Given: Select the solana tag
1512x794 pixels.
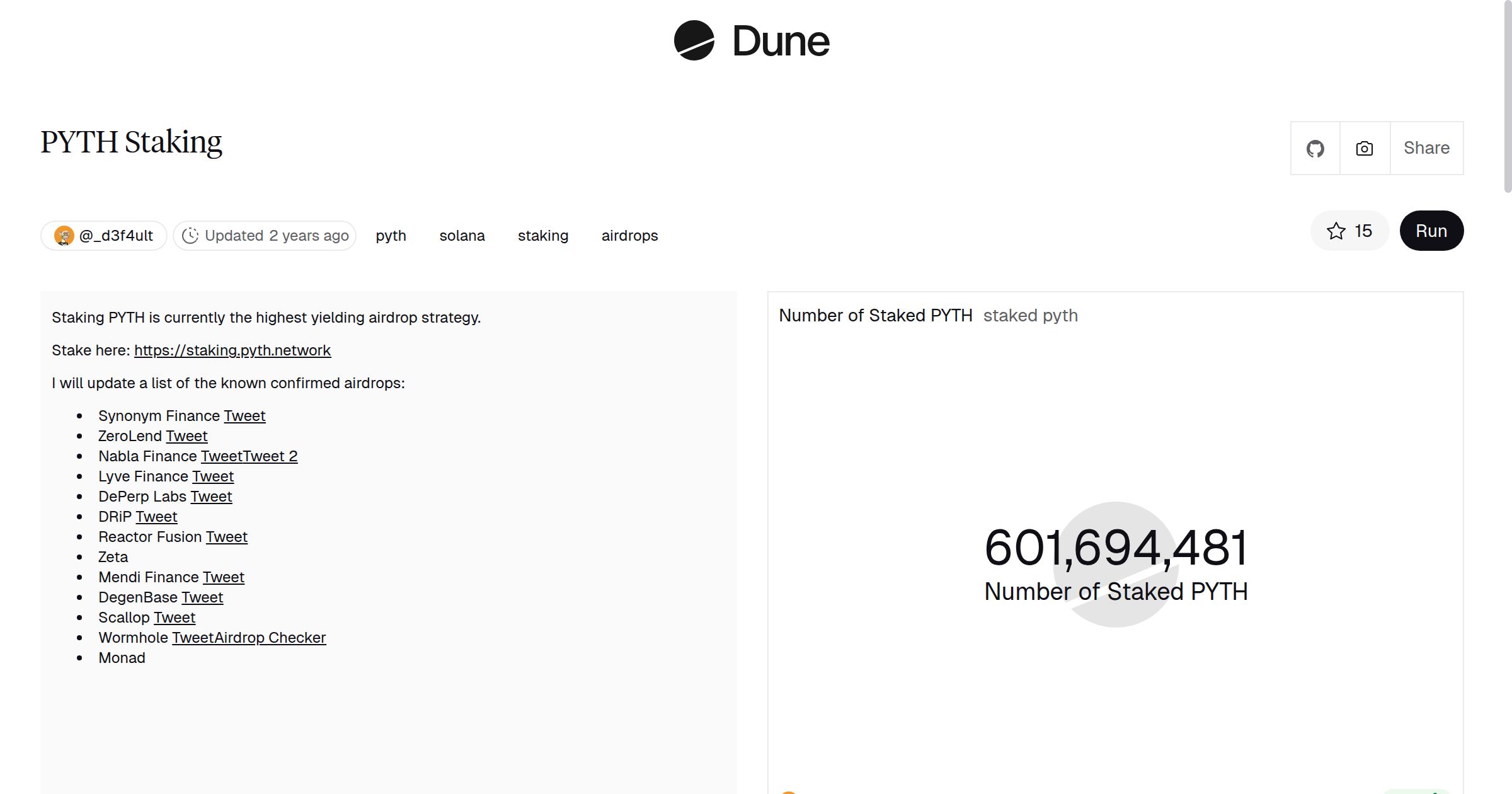Looking at the screenshot, I should pyautogui.click(x=462, y=236).
